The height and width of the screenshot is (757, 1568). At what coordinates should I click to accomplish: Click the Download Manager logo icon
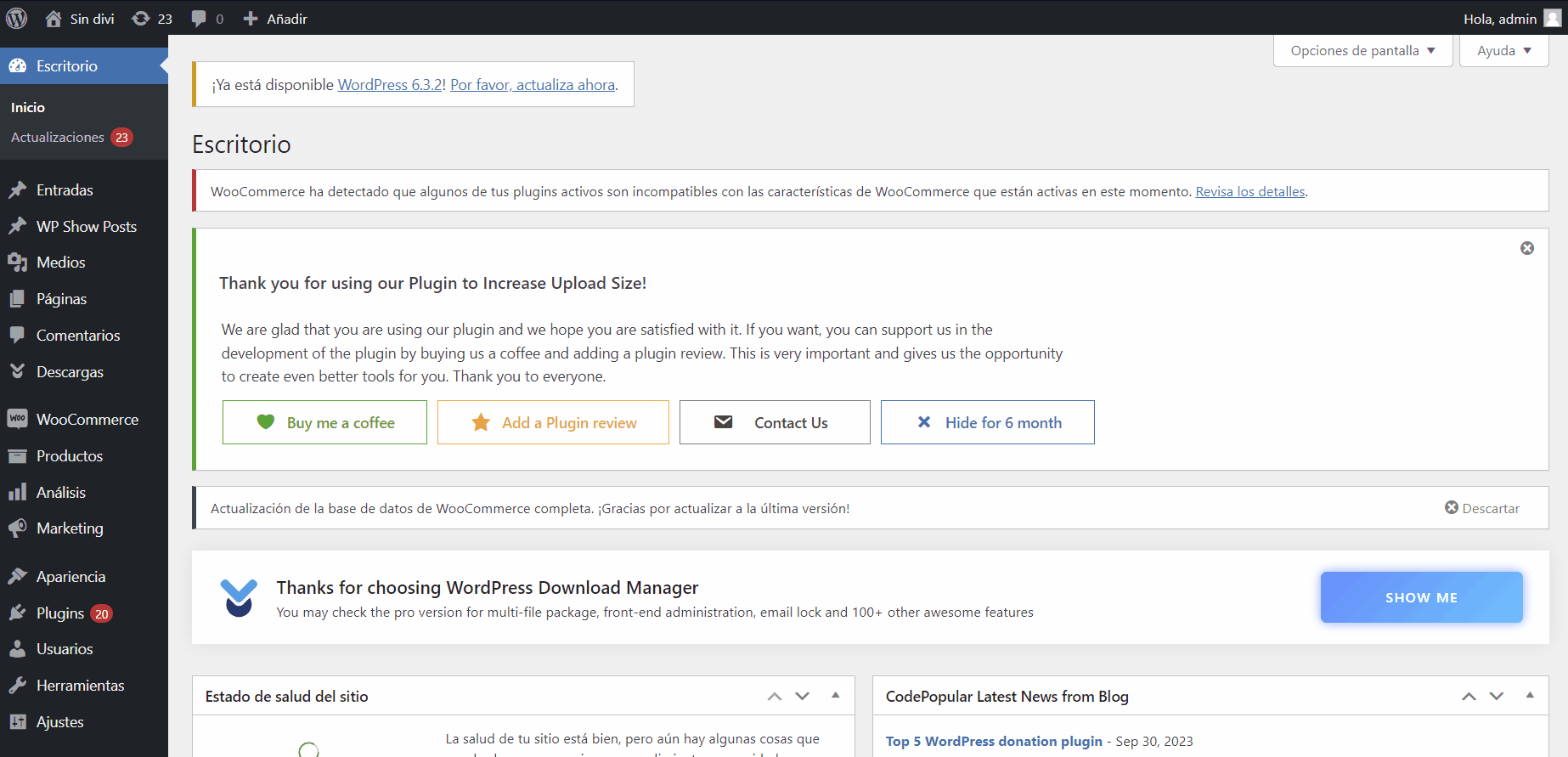point(239,597)
